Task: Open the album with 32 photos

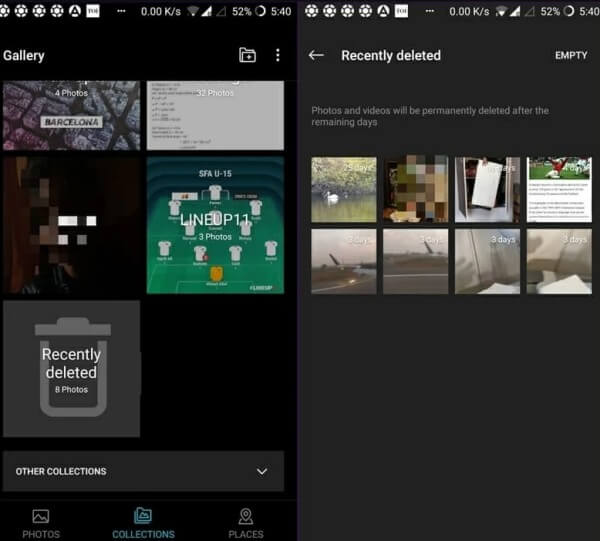Action: click(x=215, y=116)
